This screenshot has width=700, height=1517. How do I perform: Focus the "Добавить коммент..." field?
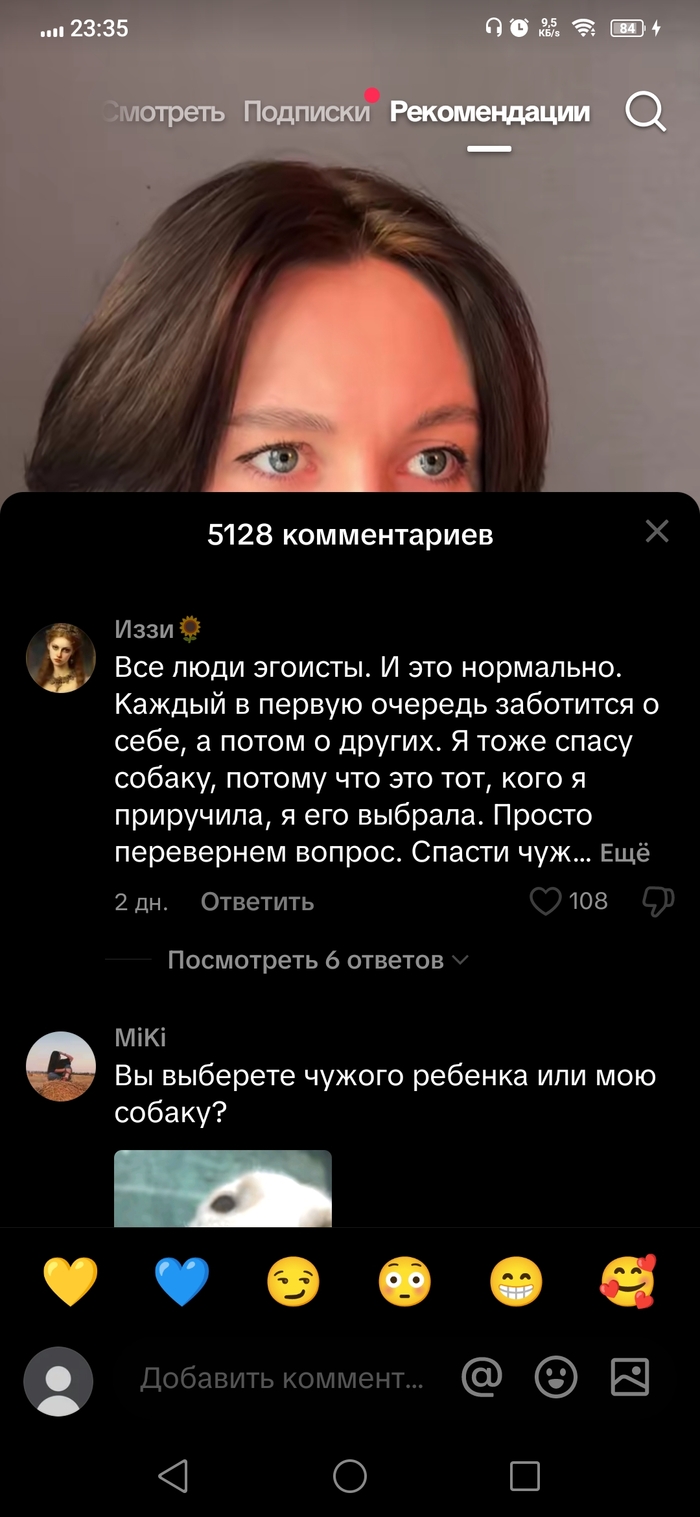tap(282, 1378)
